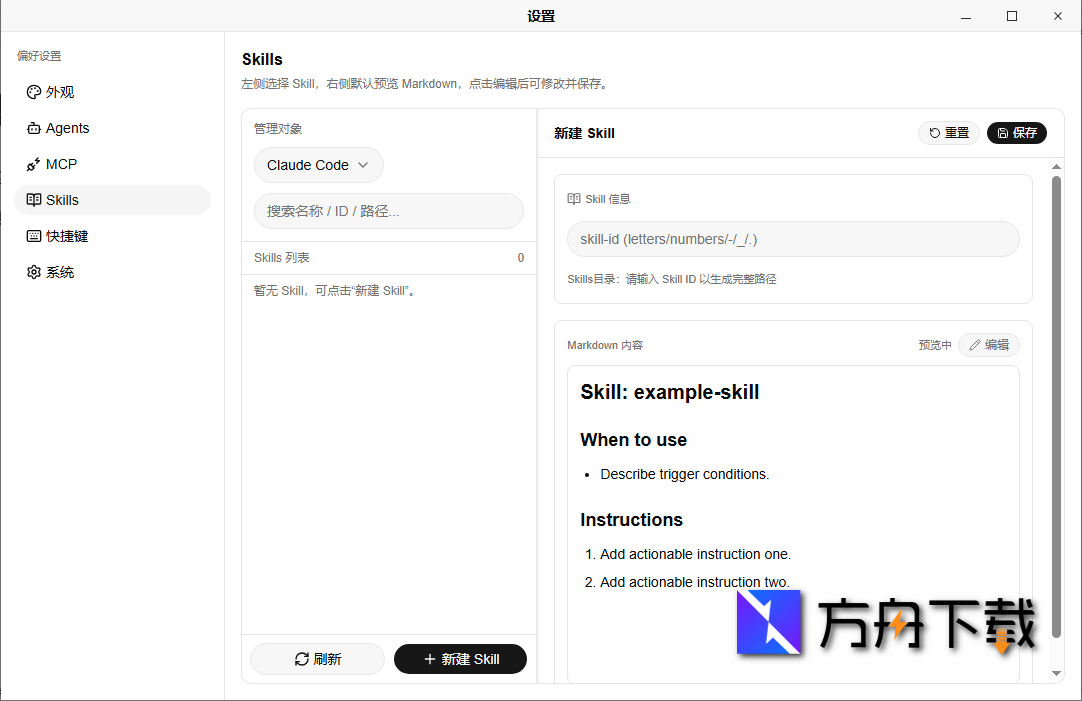Click the pencil icon on the 编辑 button
This screenshot has height=701, width=1082.
coord(973,344)
